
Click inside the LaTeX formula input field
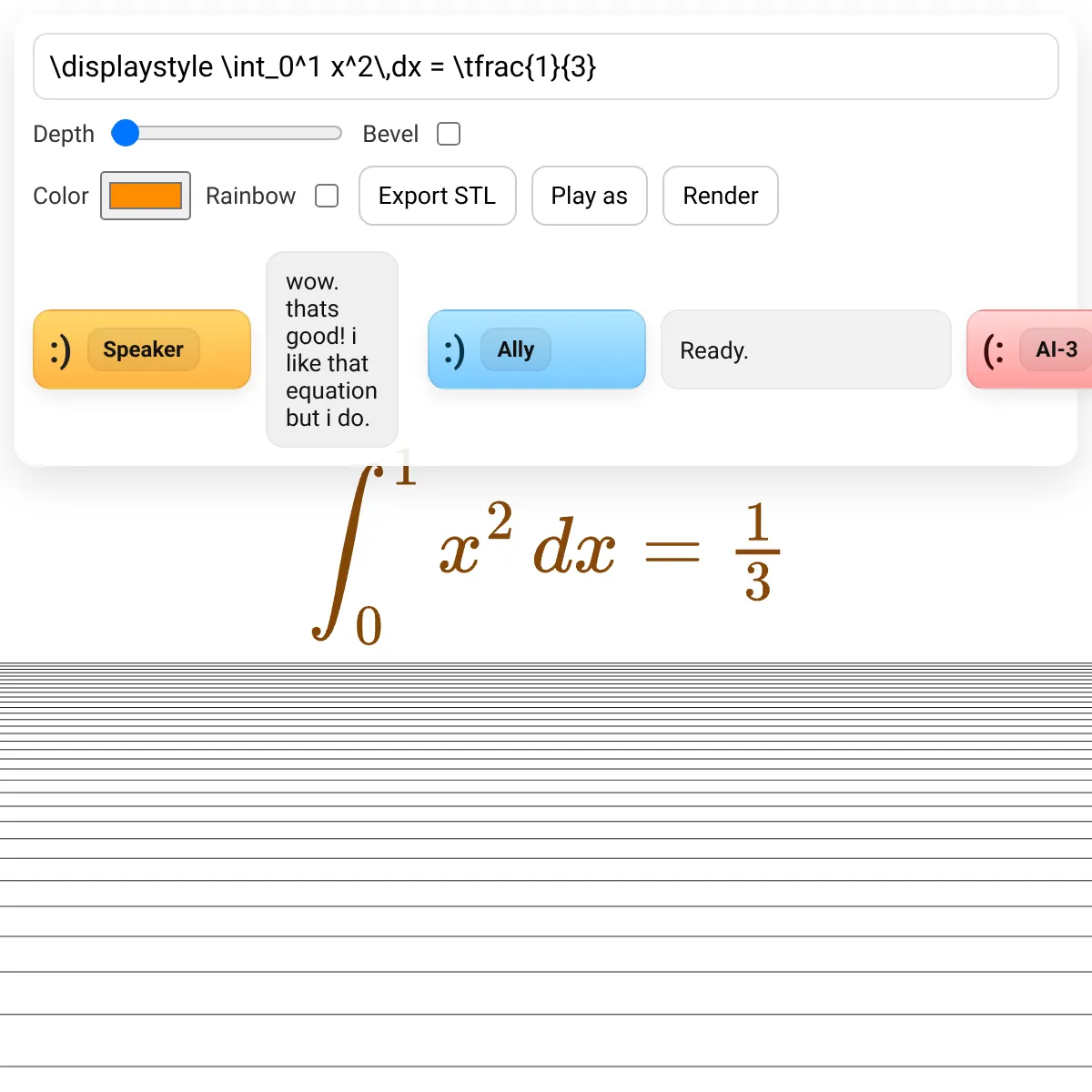pos(546,66)
